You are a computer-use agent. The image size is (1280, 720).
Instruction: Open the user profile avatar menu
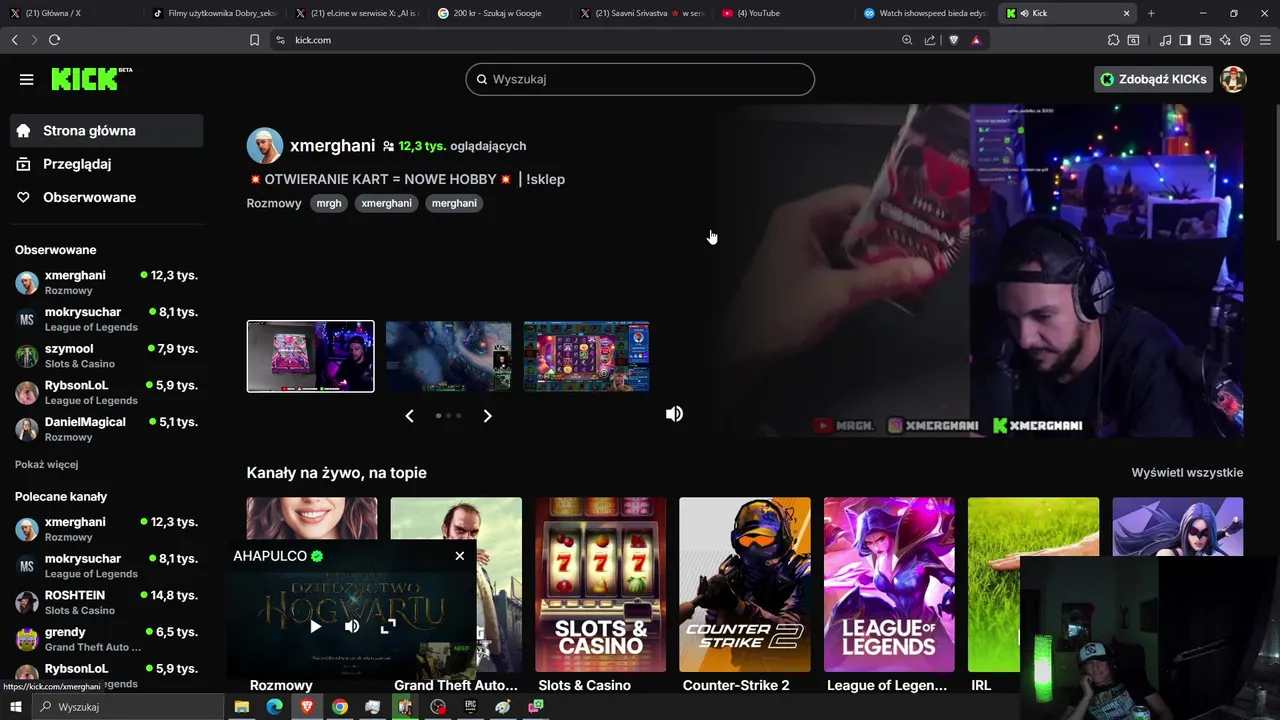point(1233,79)
